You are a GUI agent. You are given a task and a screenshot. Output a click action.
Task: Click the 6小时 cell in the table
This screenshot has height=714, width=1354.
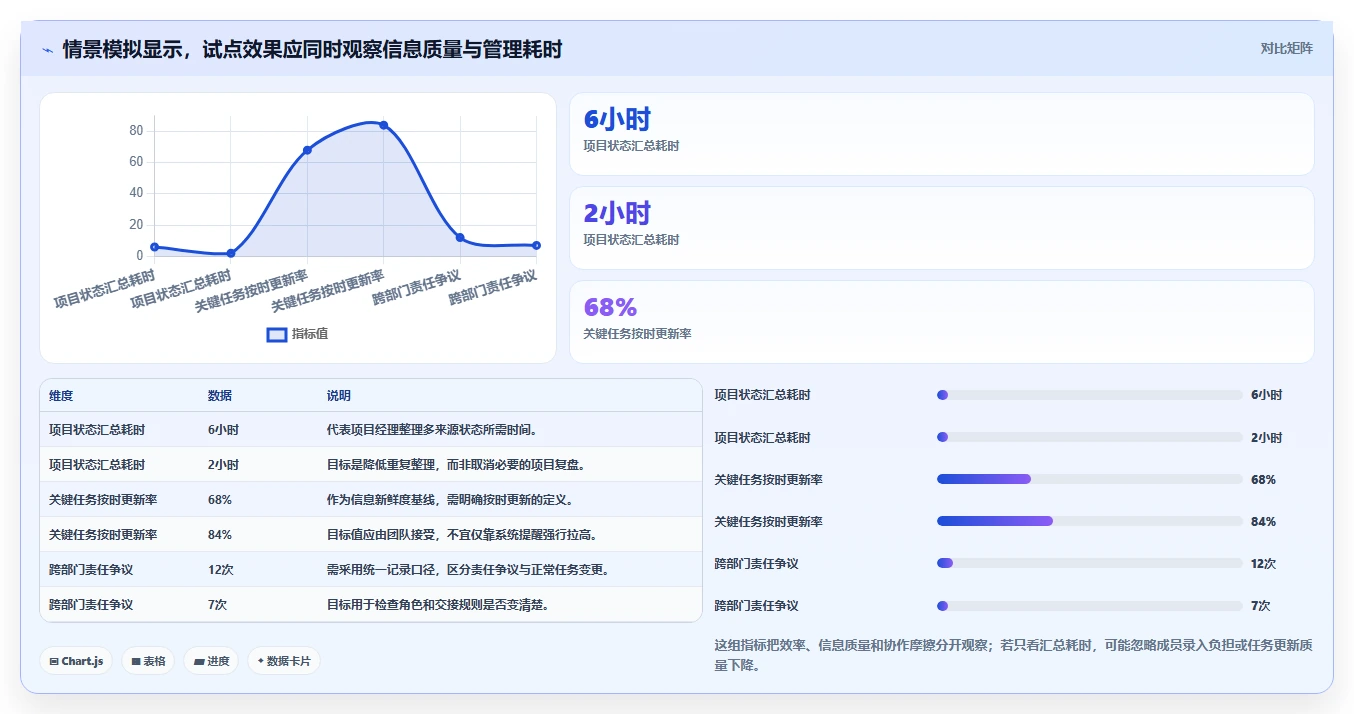coord(223,430)
